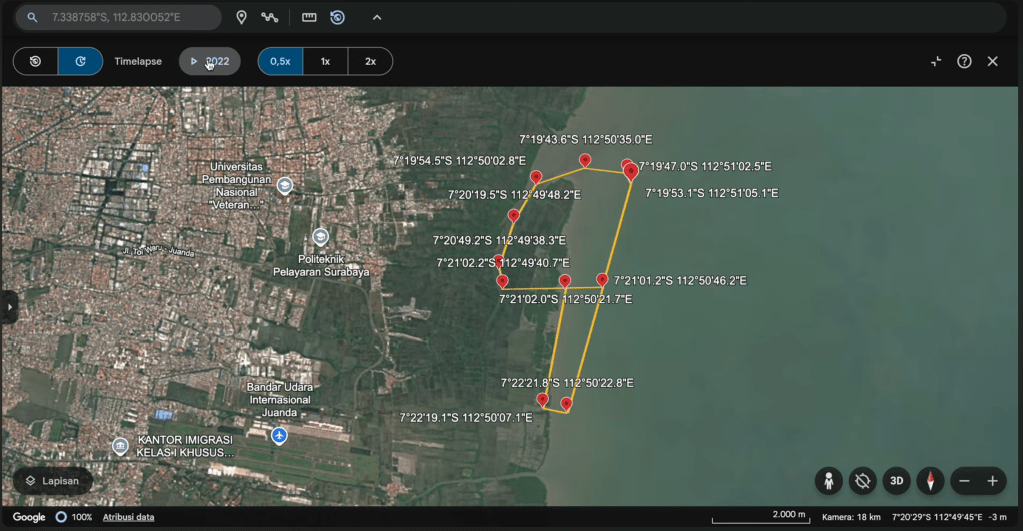Switch to 3D view
The image size is (1023, 531).
tap(896, 481)
